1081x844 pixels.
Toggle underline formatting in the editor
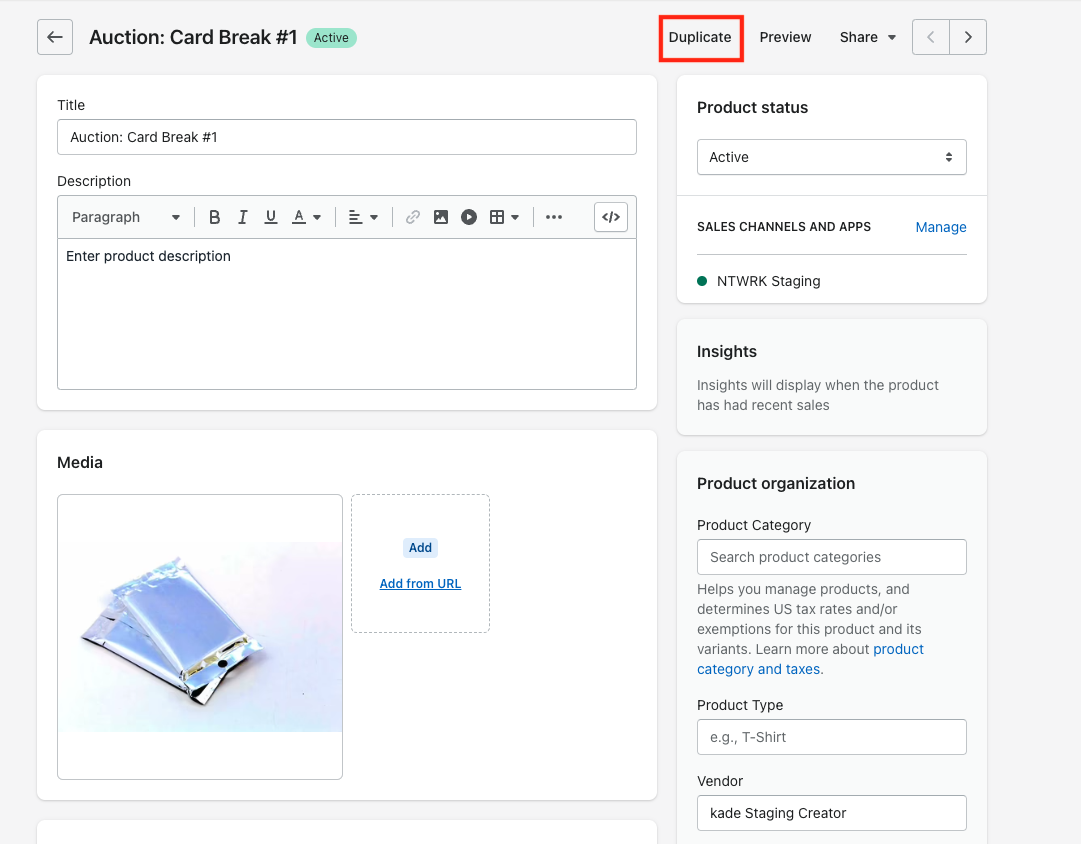[269, 216]
